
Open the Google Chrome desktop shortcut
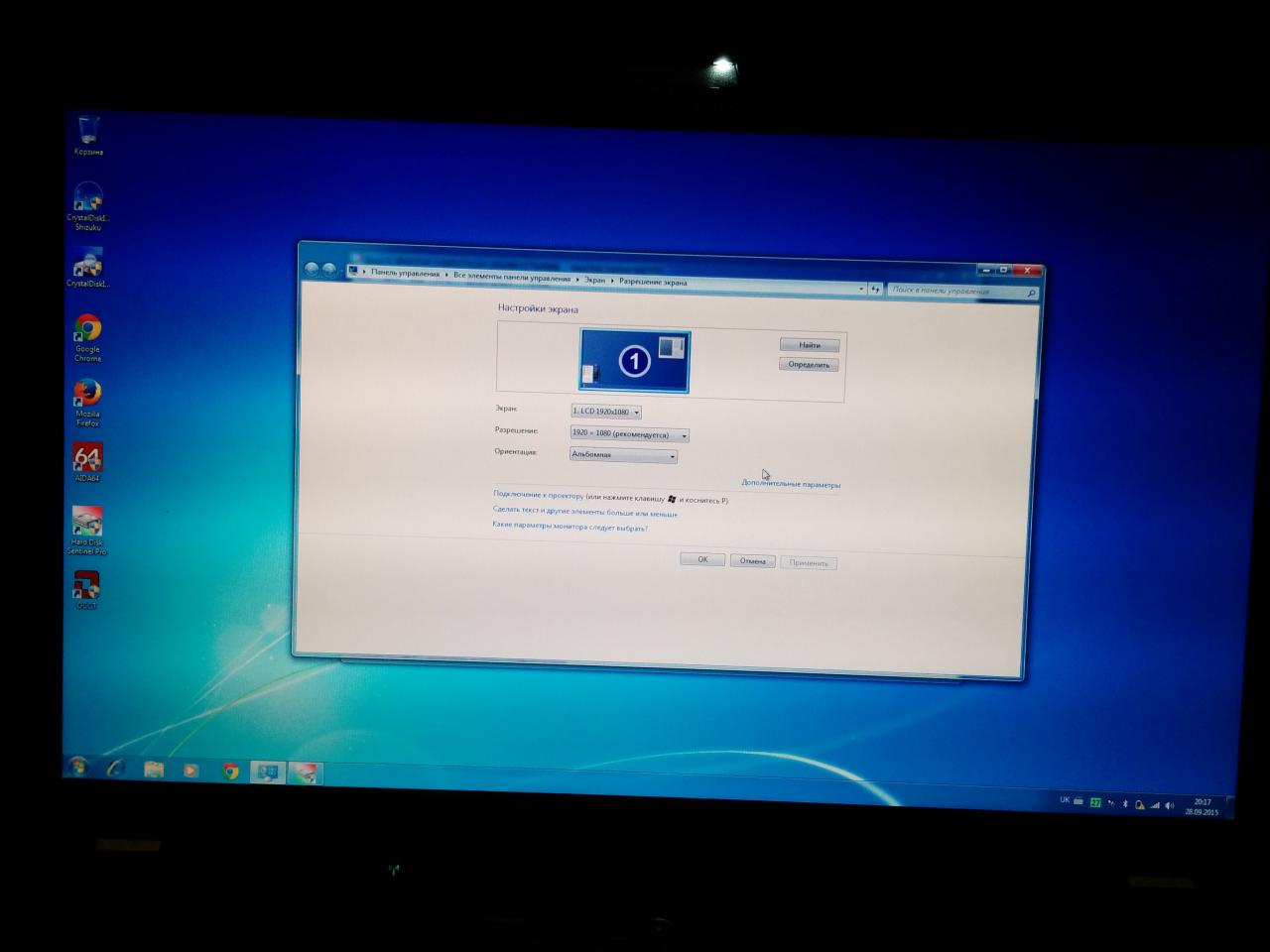coord(87,330)
